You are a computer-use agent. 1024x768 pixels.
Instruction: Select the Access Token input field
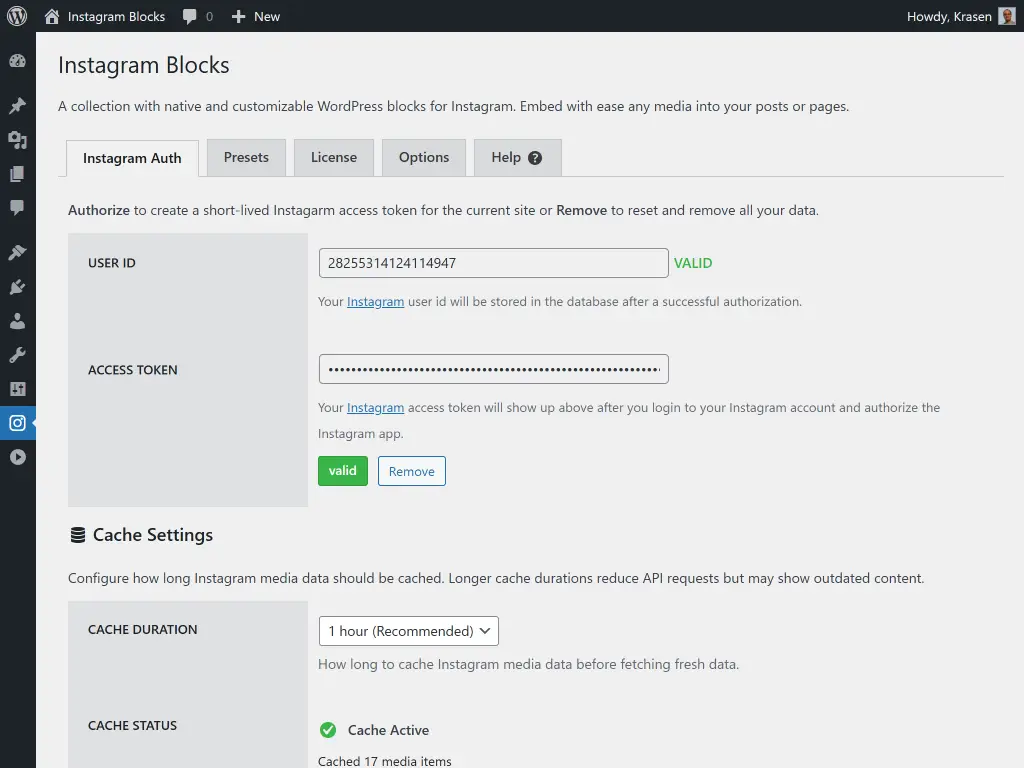pos(493,368)
